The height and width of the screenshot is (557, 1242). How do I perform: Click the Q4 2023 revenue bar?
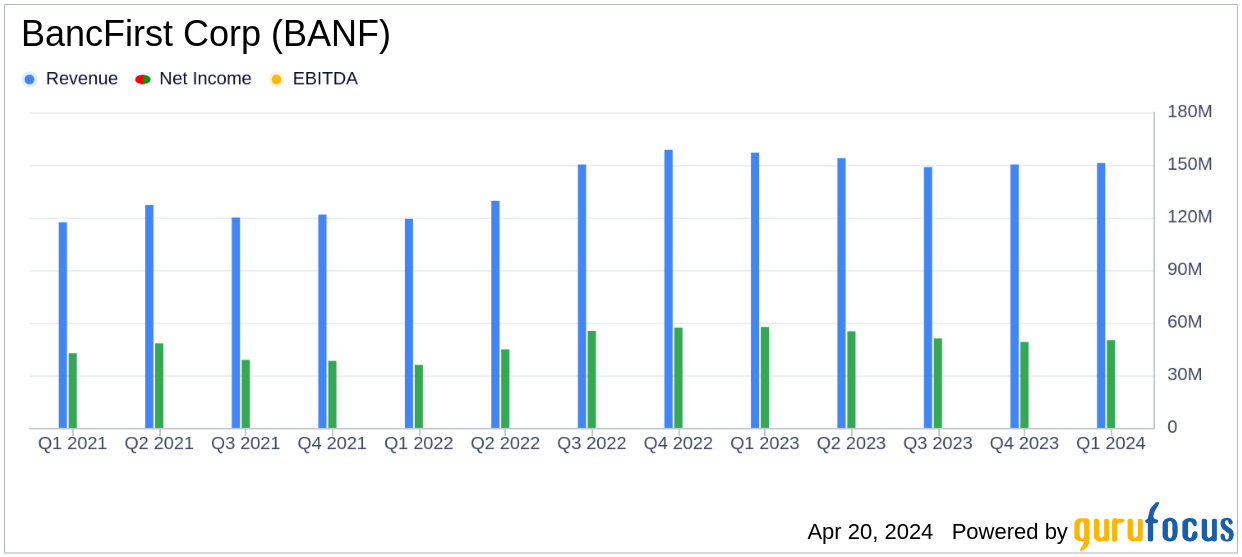[x=1014, y=297]
